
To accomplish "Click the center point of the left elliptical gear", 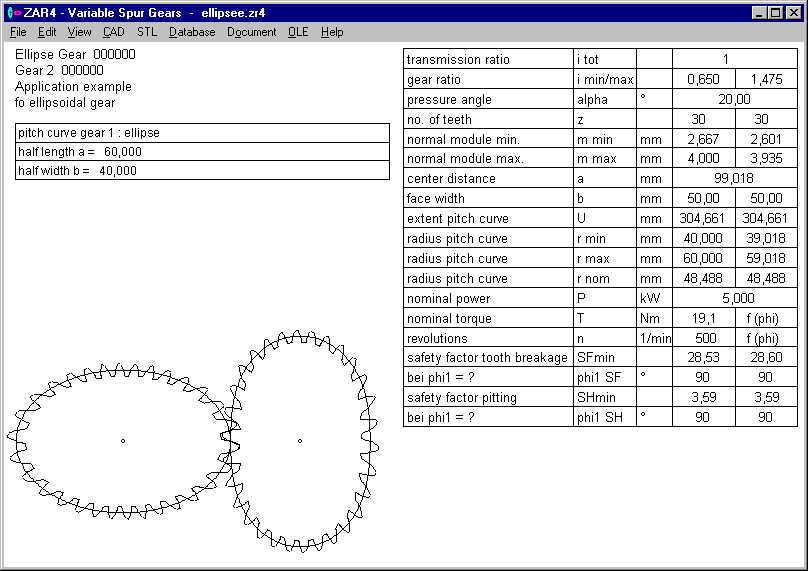I will click(x=123, y=441).
